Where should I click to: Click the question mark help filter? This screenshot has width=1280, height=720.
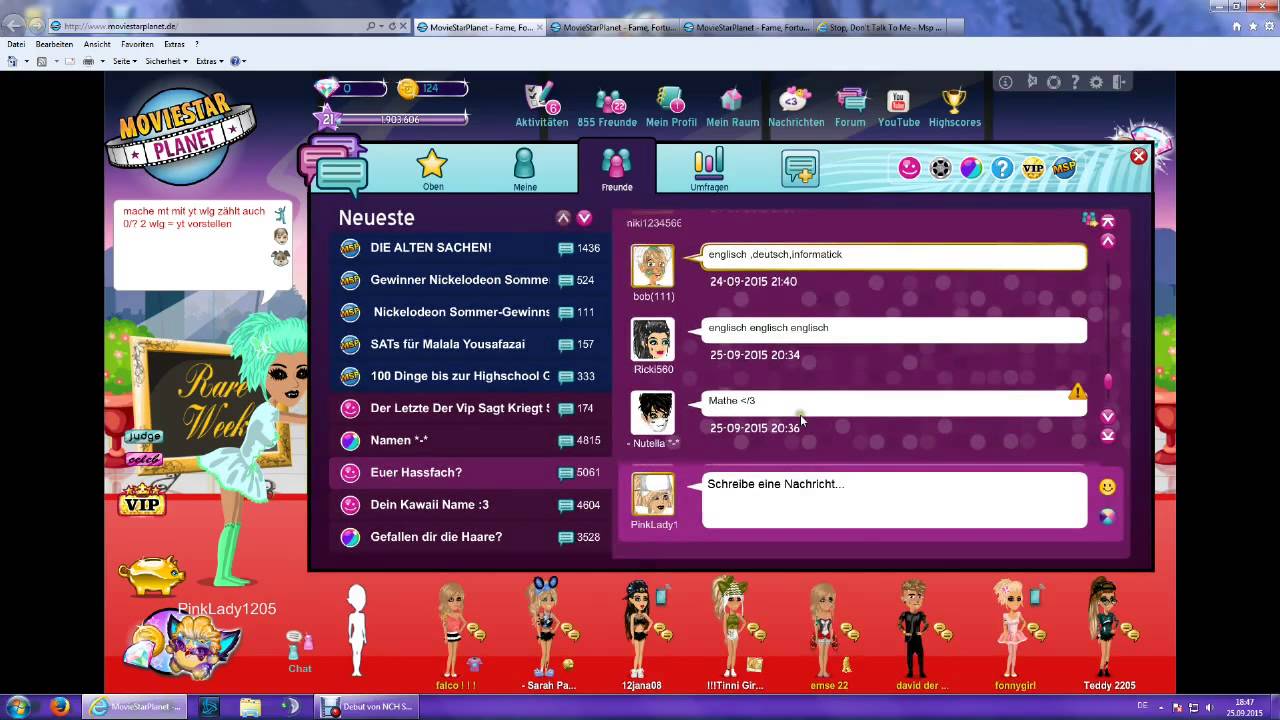tap(1002, 168)
